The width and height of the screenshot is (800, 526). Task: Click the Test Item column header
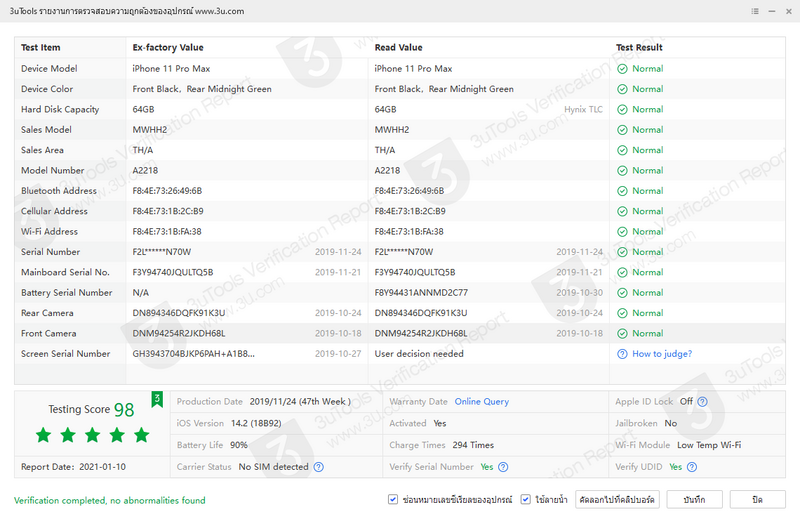40,47
